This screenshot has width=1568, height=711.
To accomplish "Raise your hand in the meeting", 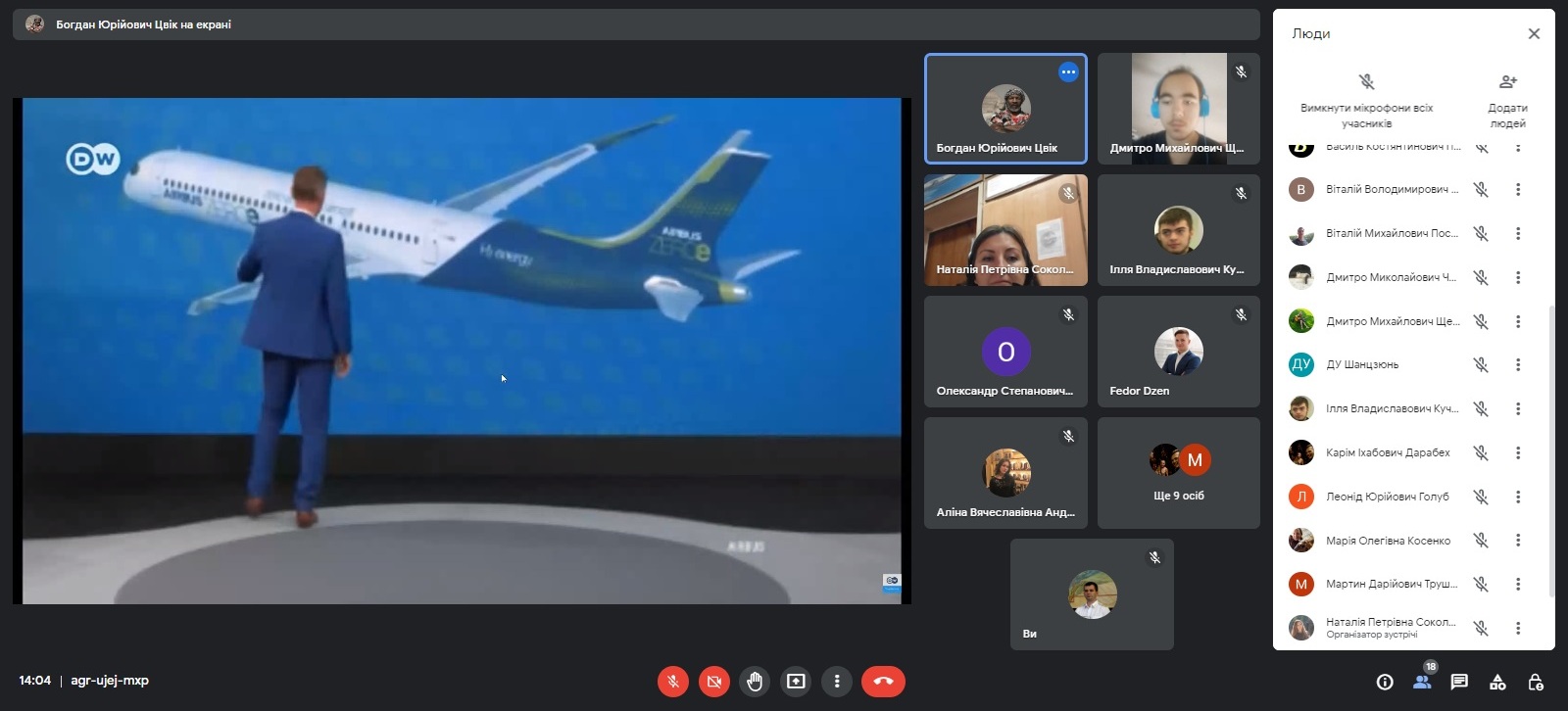I will pos(755,682).
